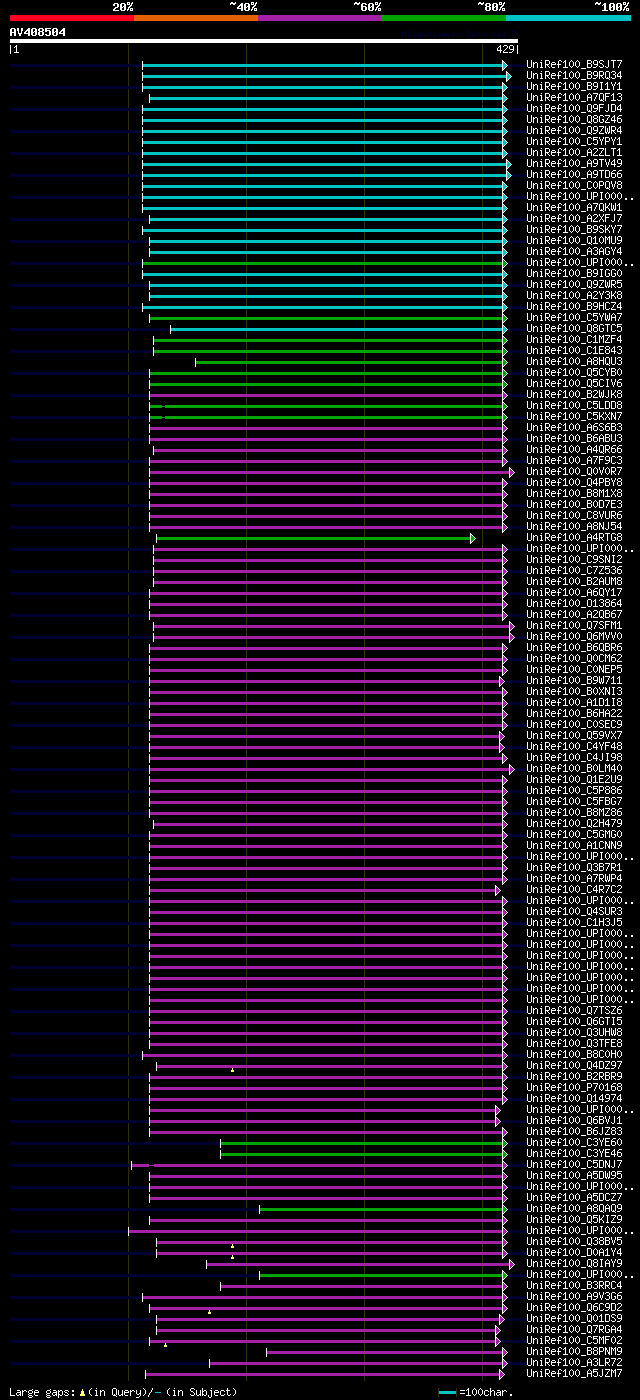Click the short green alignment bar for A4RTG8
Image resolution: width=640 pixels, height=1400 pixels.
pyautogui.click(x=315, y=538)
